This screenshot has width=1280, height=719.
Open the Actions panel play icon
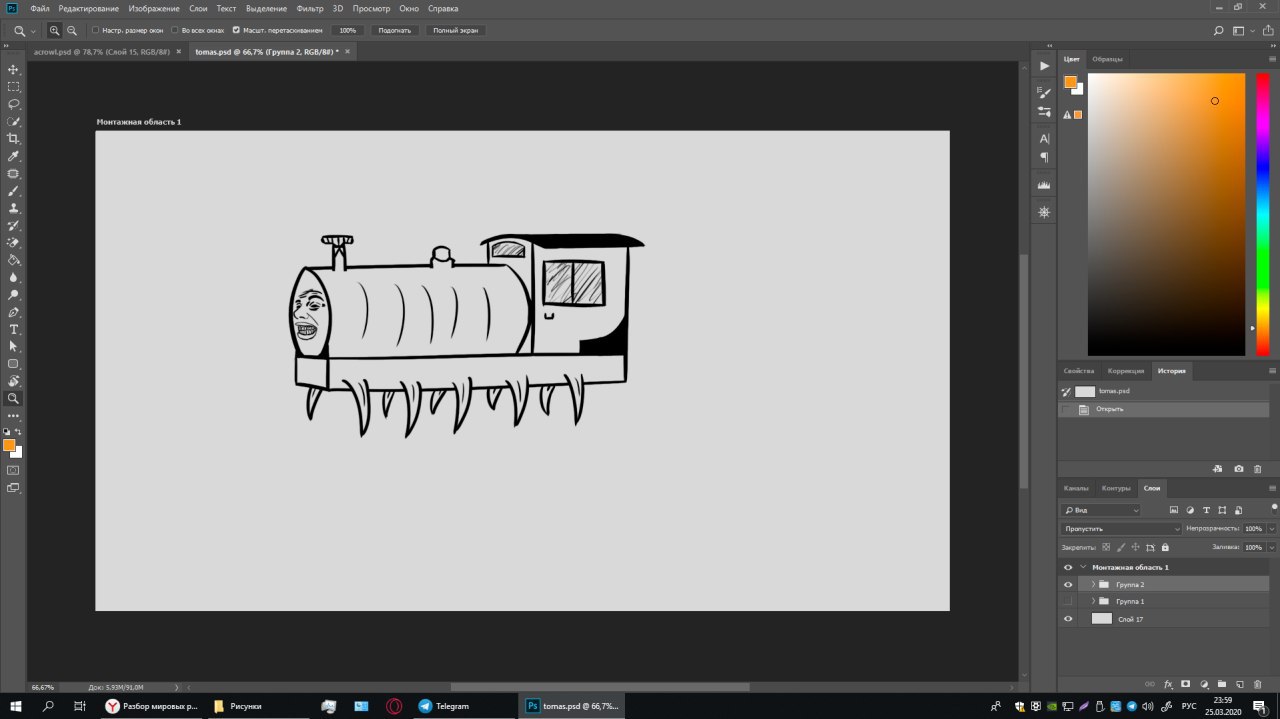[1045, 66]
